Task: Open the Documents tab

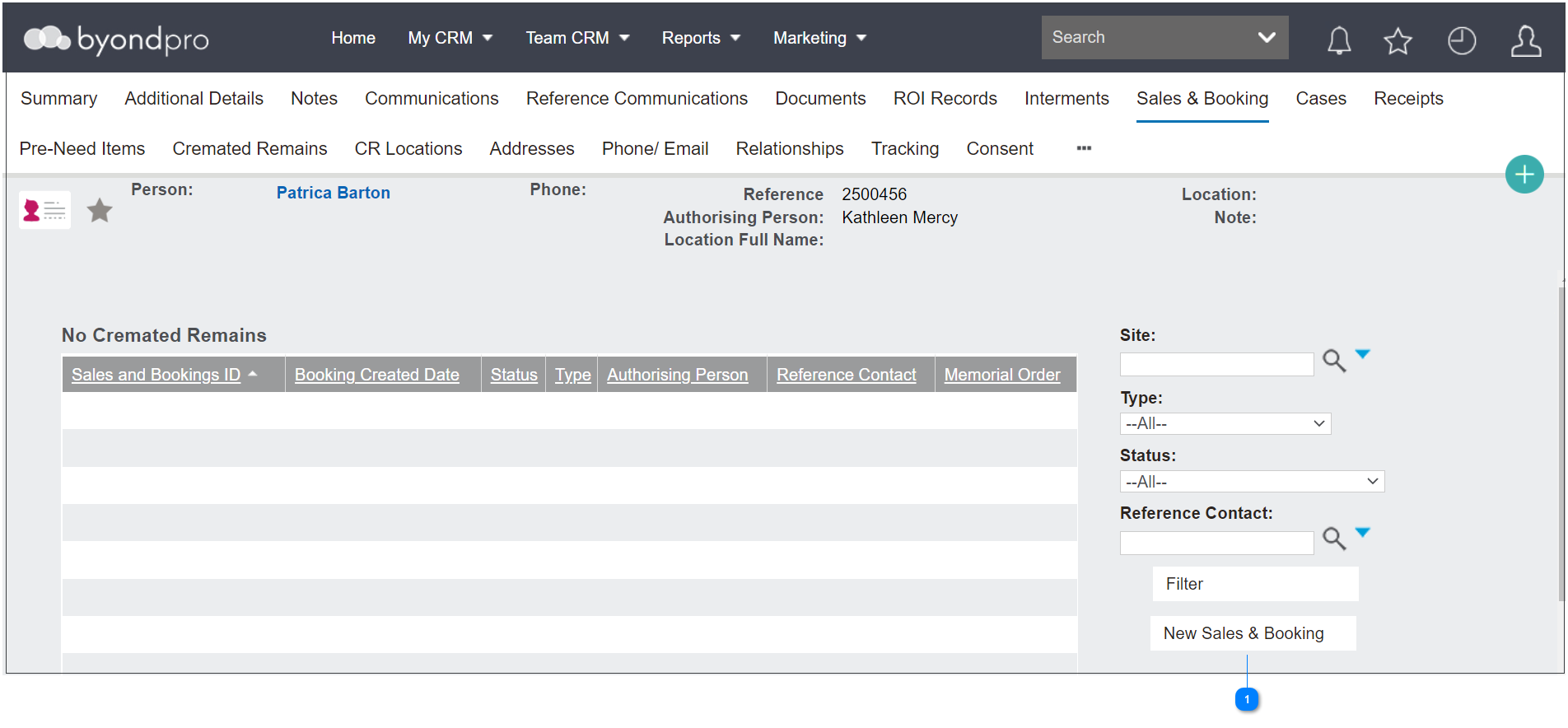Action: (x=820, y=99)
